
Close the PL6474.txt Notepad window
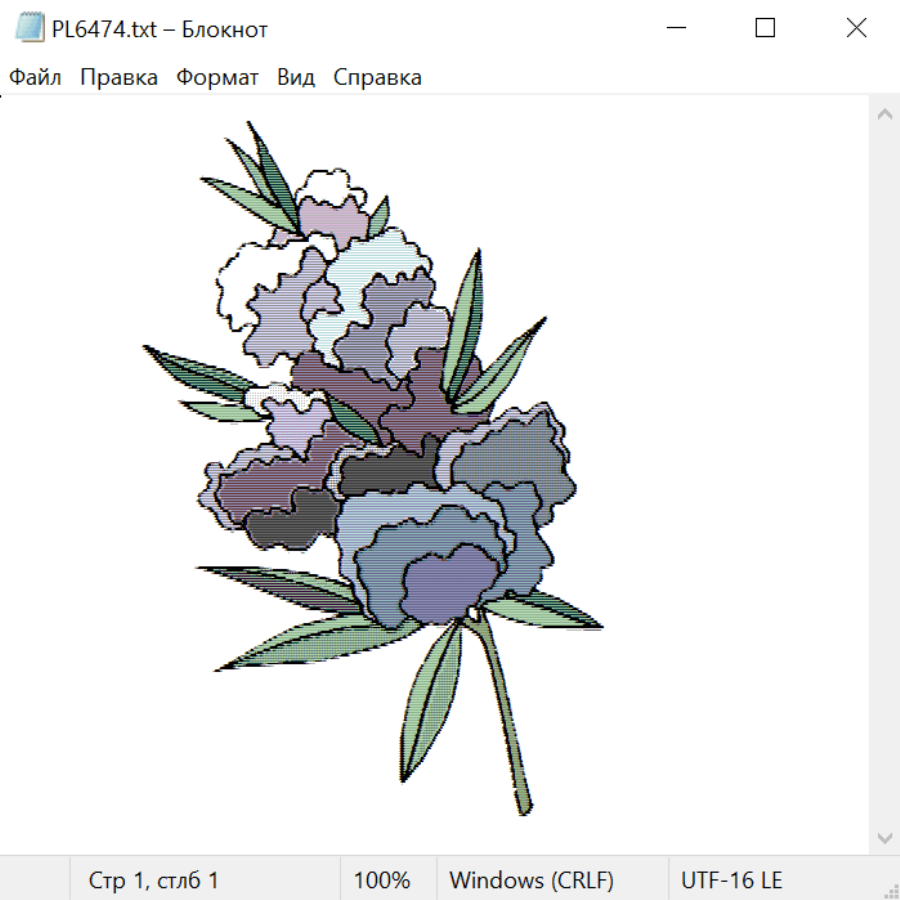[x=856, y=28]
